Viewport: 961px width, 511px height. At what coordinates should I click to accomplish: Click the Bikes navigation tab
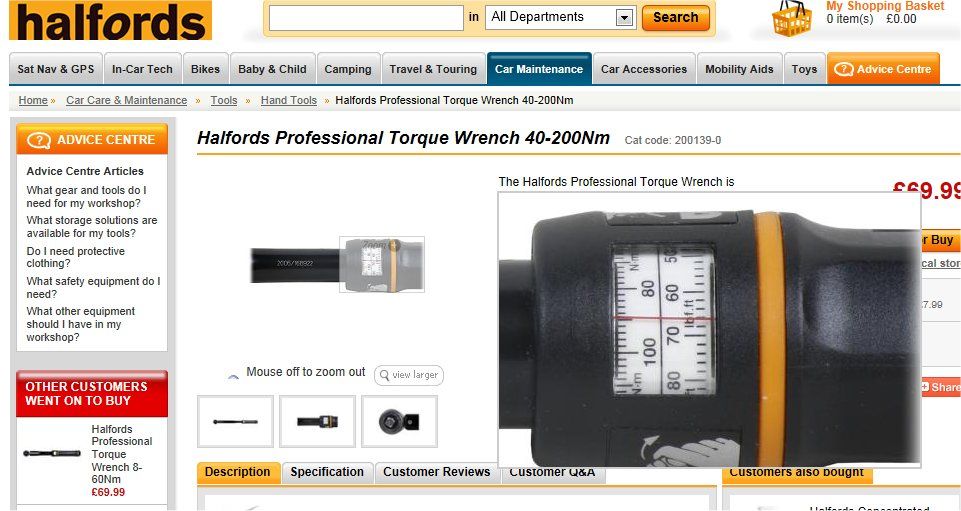[x=205, y=69]
